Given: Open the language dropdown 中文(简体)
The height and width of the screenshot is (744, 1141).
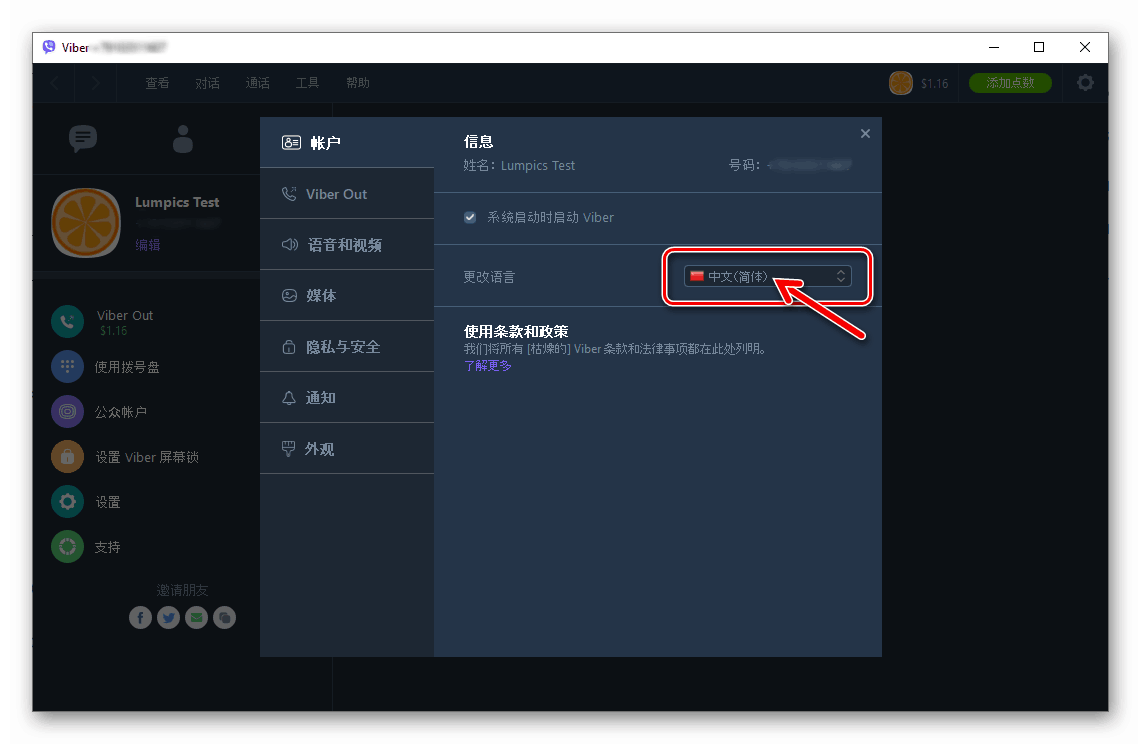Looking at the screenshot, I should (767, 277).
